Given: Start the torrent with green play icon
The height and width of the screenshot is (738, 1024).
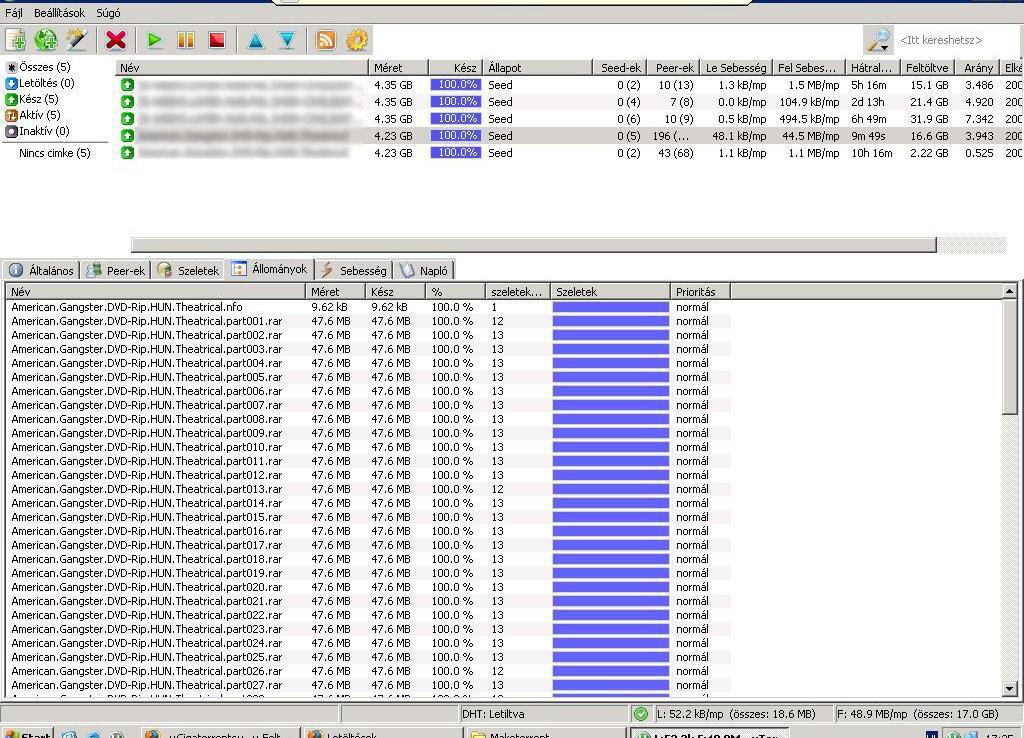Looking at the screenshot, I should 154,40.
